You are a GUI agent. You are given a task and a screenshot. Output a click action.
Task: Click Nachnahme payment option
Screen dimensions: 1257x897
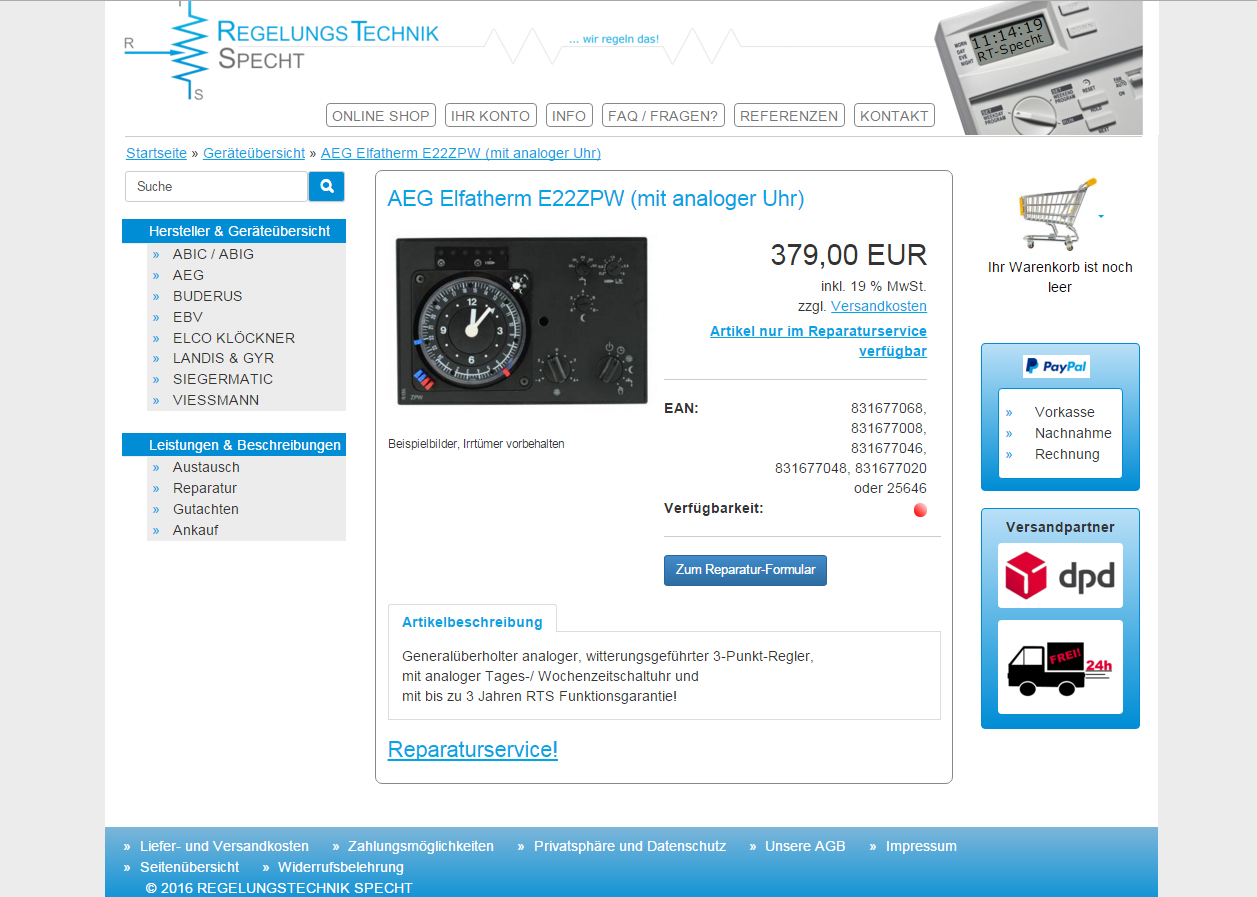click(x=1073, y=433)
